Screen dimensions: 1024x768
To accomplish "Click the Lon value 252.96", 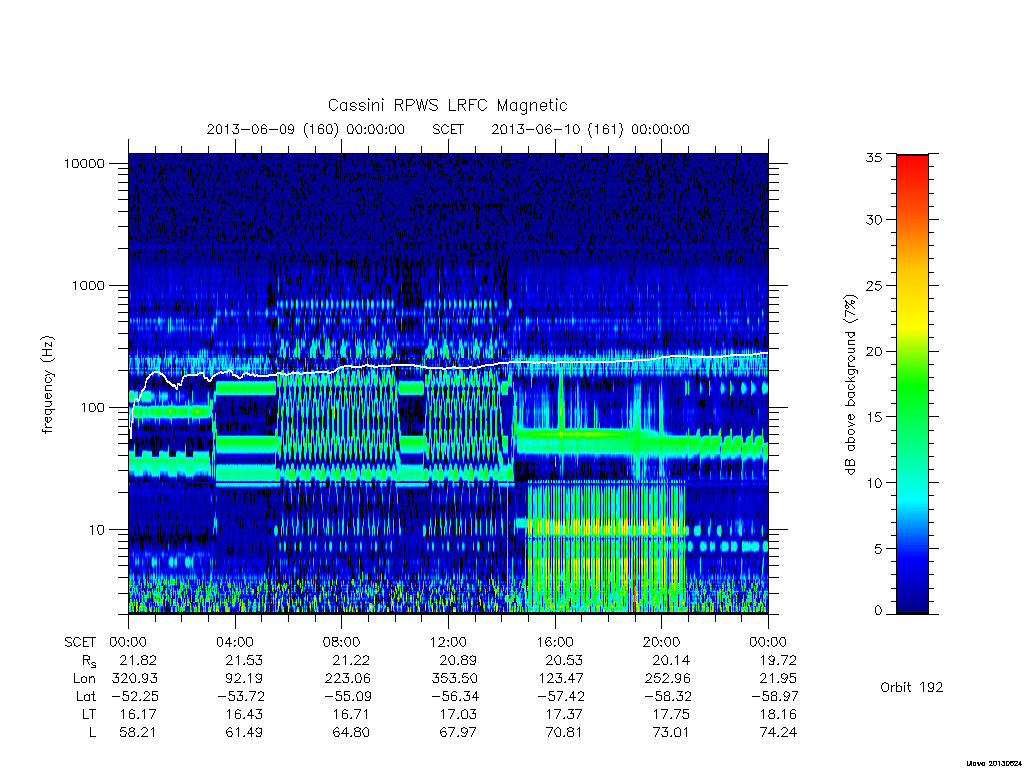I will tap(667, 678).
